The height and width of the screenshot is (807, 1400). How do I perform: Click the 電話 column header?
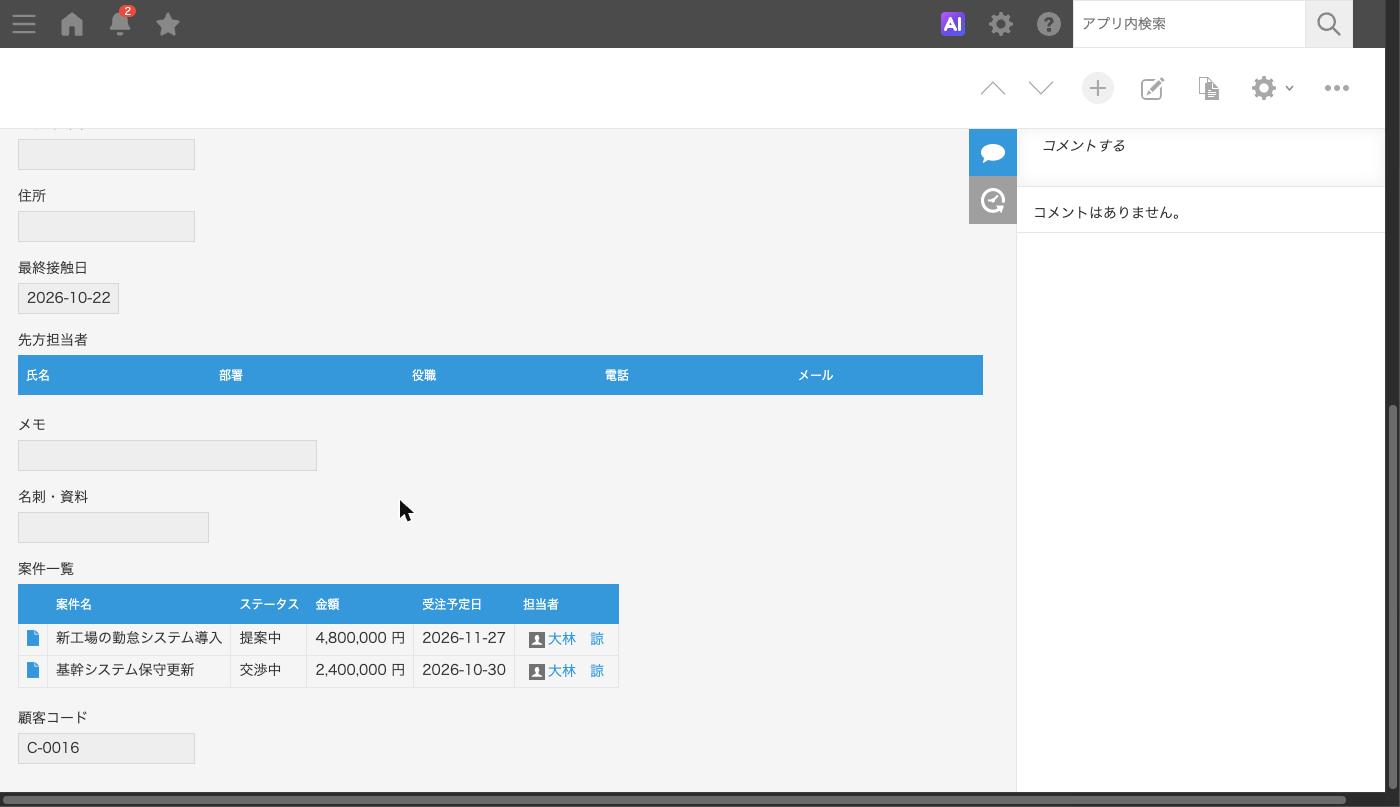(693, 375)
